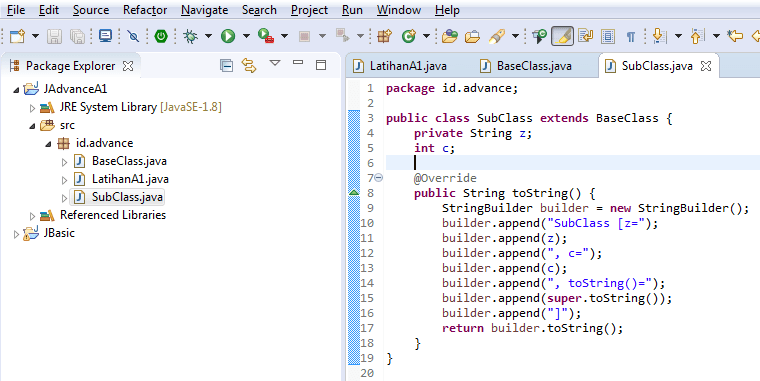This screenshot has height=381, width=760.
Task: Open the Project menu
Action: pos(309,10)
